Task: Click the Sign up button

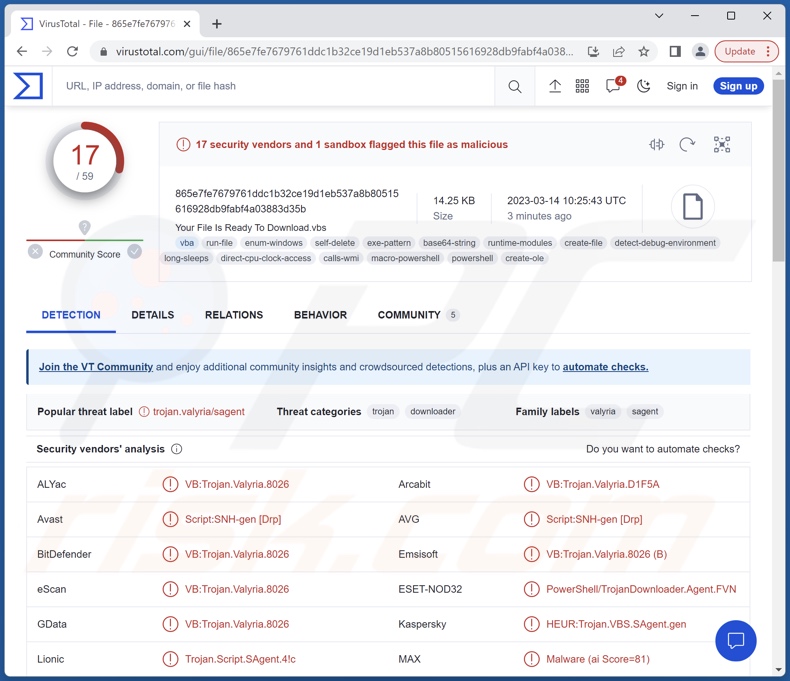Action: [x=738, y=86]
